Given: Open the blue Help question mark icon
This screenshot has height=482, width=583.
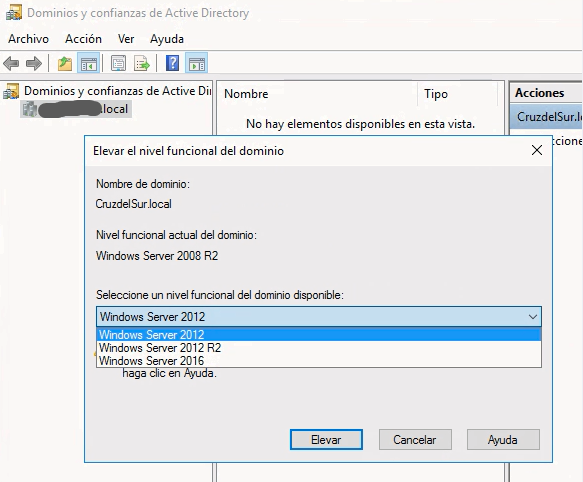Looking at the screenshot, I should [173, 63].
